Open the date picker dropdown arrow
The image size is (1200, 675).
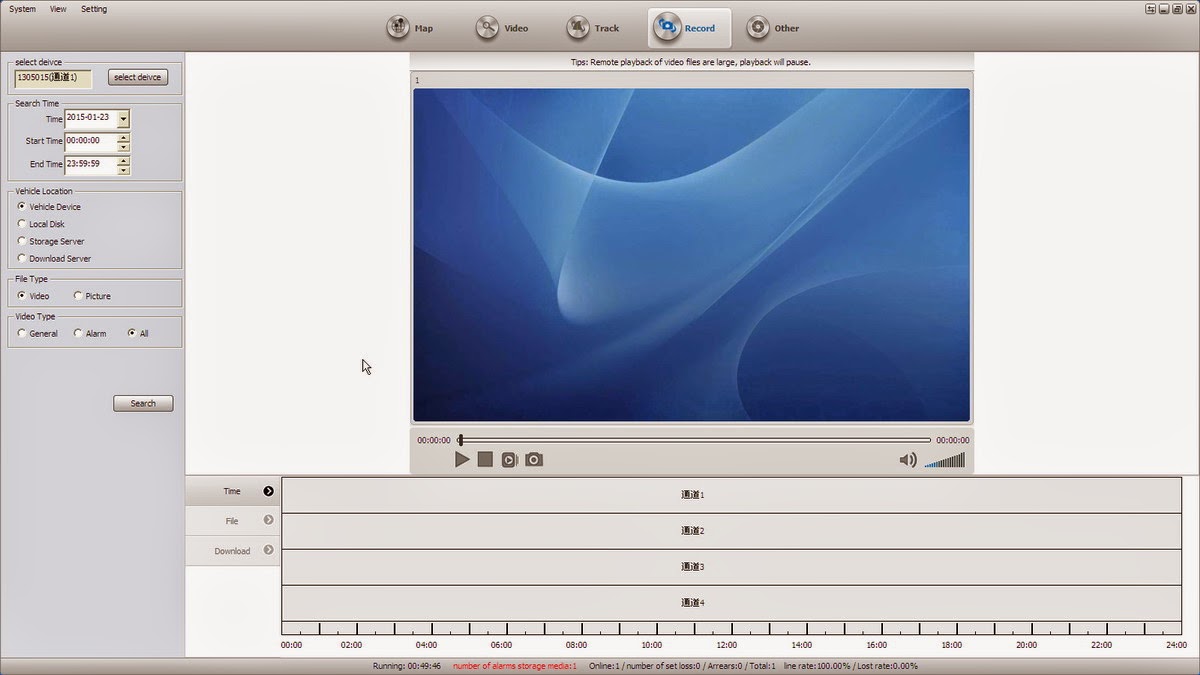tap(123, 118)
